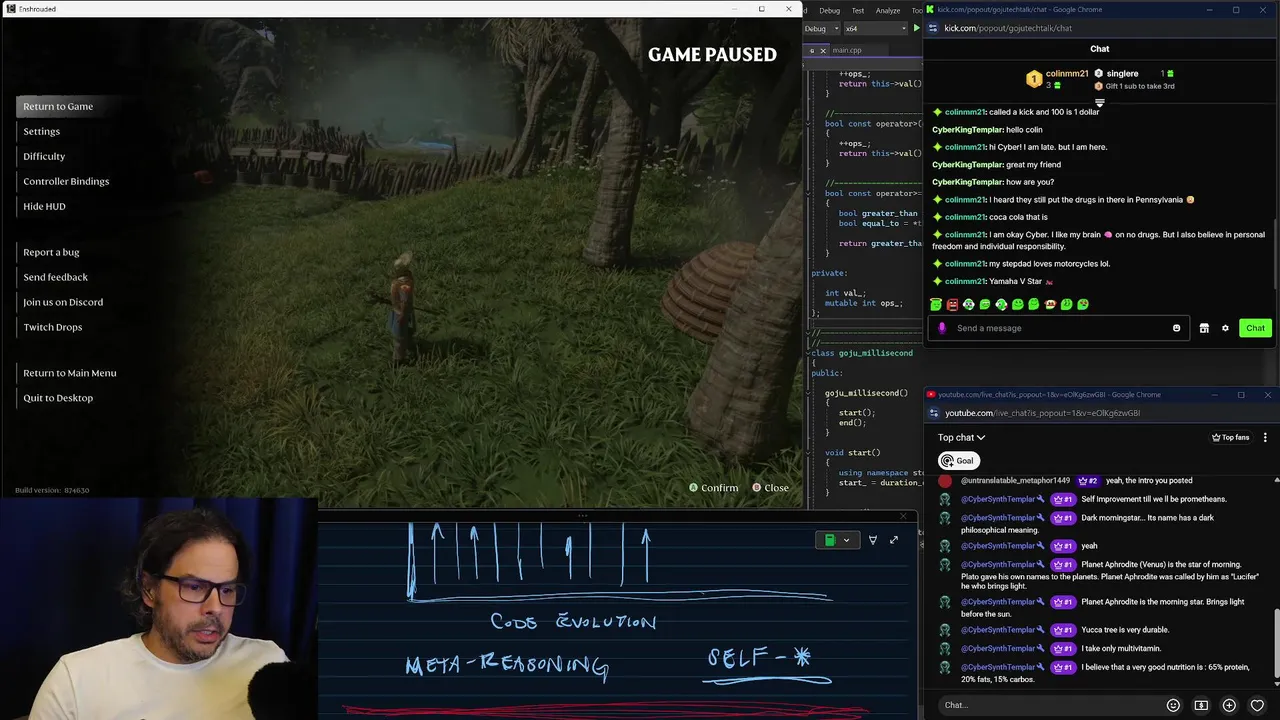
Task: Click the Super Chat dollar icon
Action: point(1201,705)
